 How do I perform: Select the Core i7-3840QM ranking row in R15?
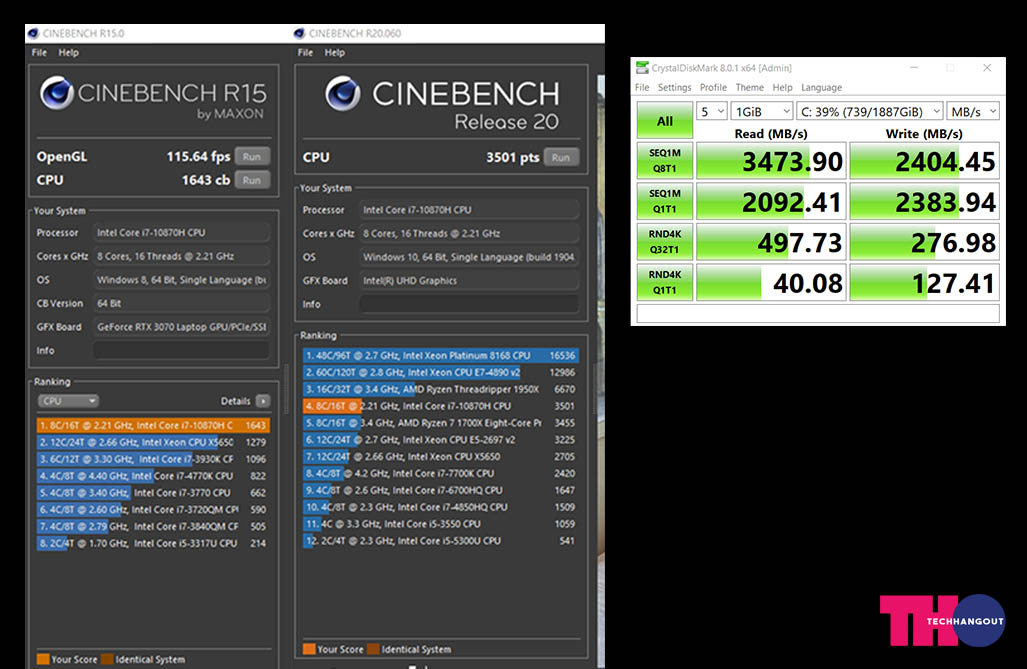[153, 526]
